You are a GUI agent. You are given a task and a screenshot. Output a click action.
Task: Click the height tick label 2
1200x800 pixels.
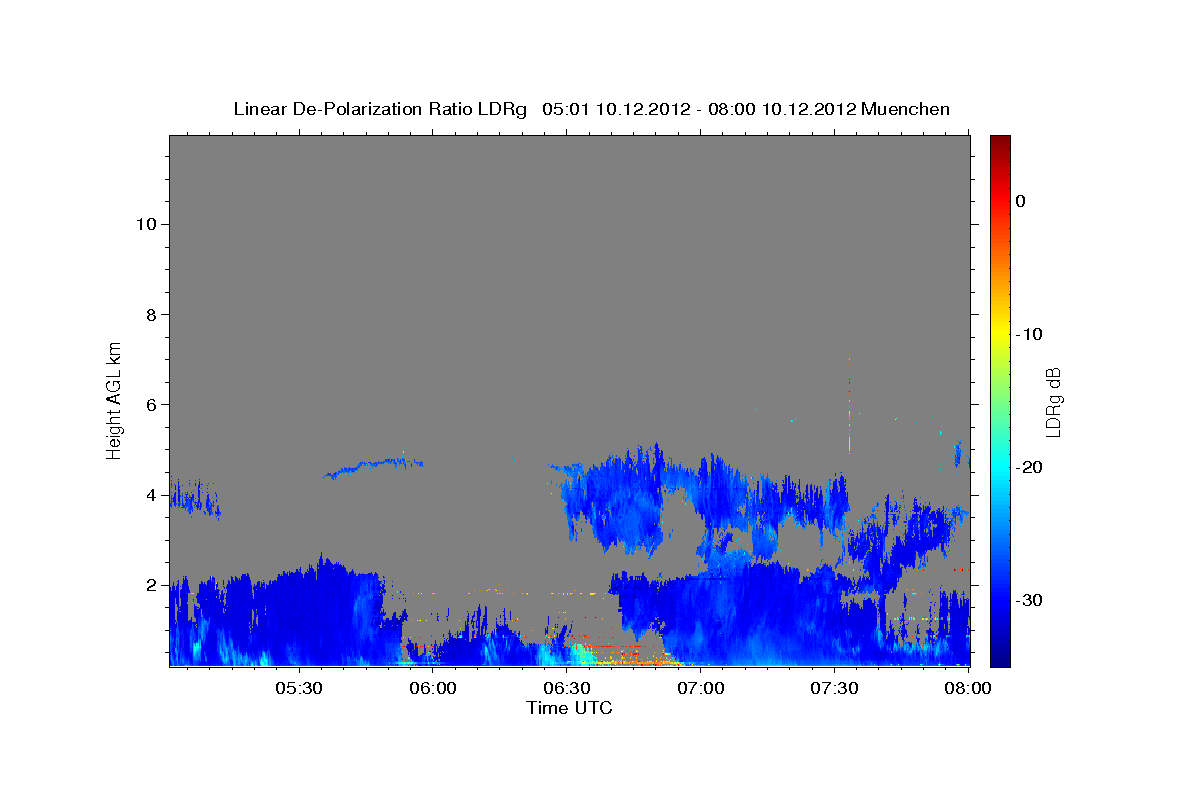pos(151,585)
